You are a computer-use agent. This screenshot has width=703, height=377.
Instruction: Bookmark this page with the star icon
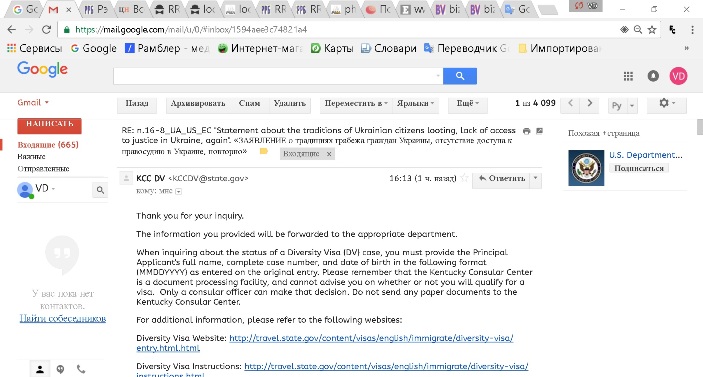point(652,30)
